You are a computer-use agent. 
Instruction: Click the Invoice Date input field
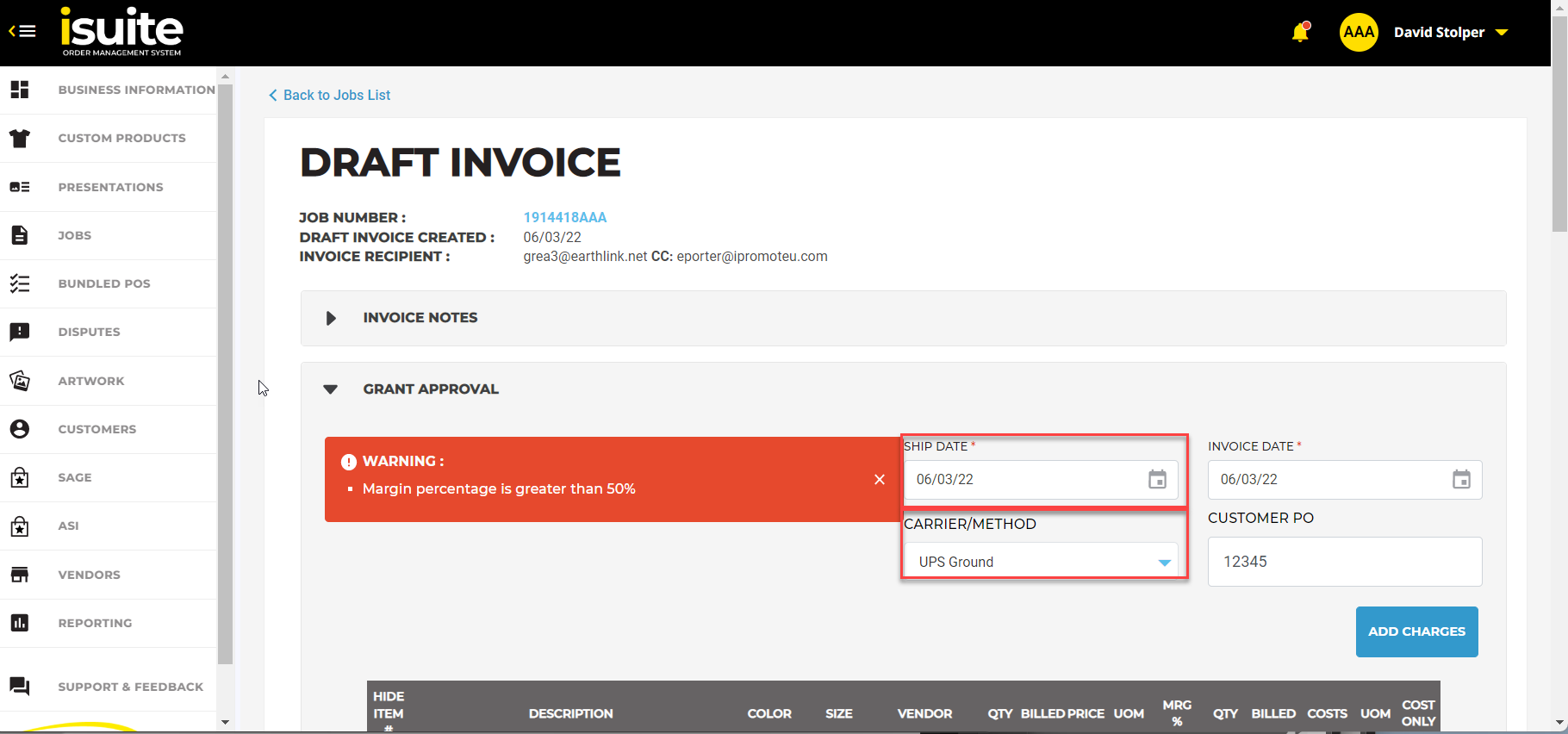(x=1345, y=480)
